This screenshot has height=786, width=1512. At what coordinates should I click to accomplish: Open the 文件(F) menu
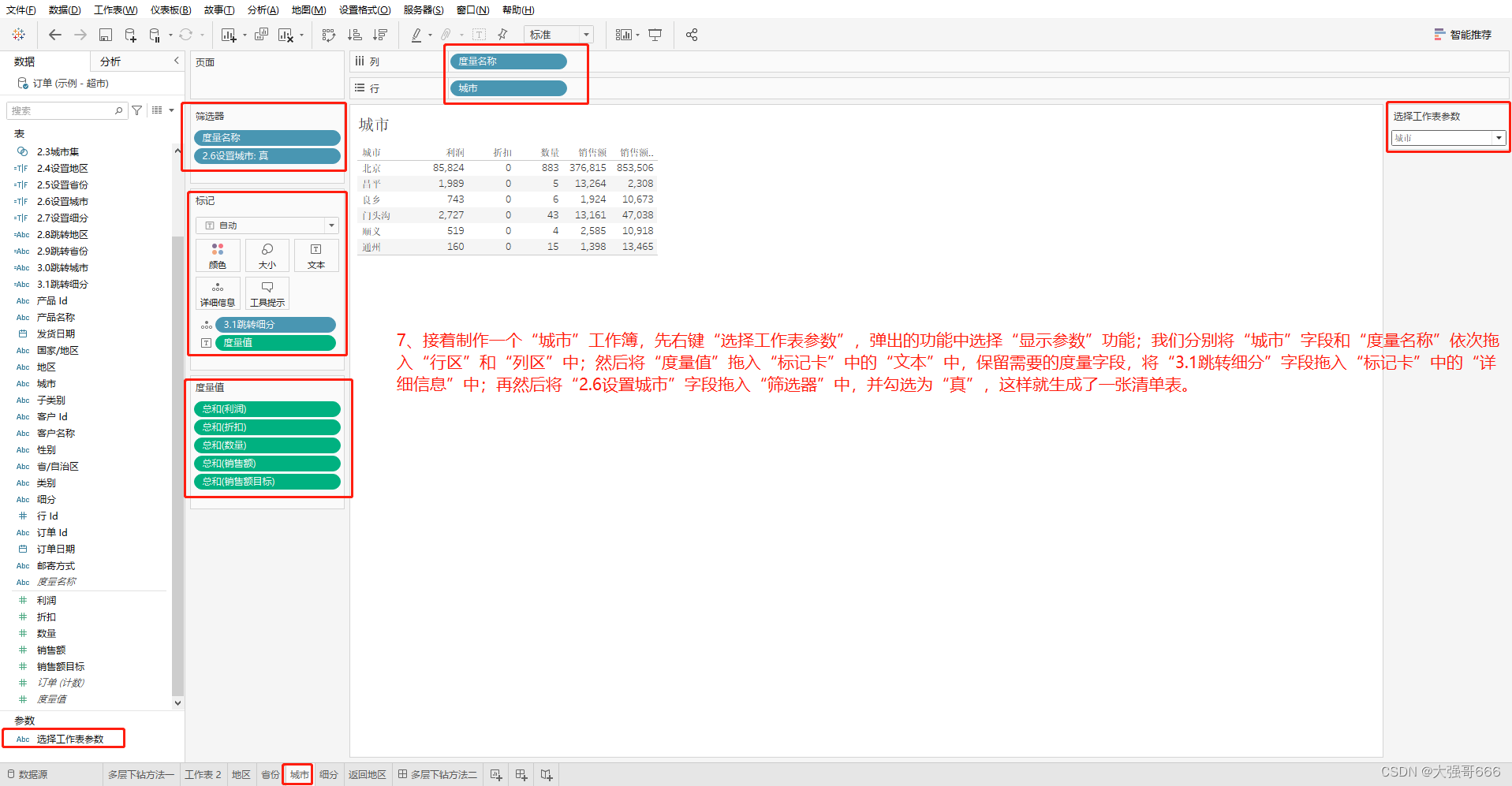point(21,10)
